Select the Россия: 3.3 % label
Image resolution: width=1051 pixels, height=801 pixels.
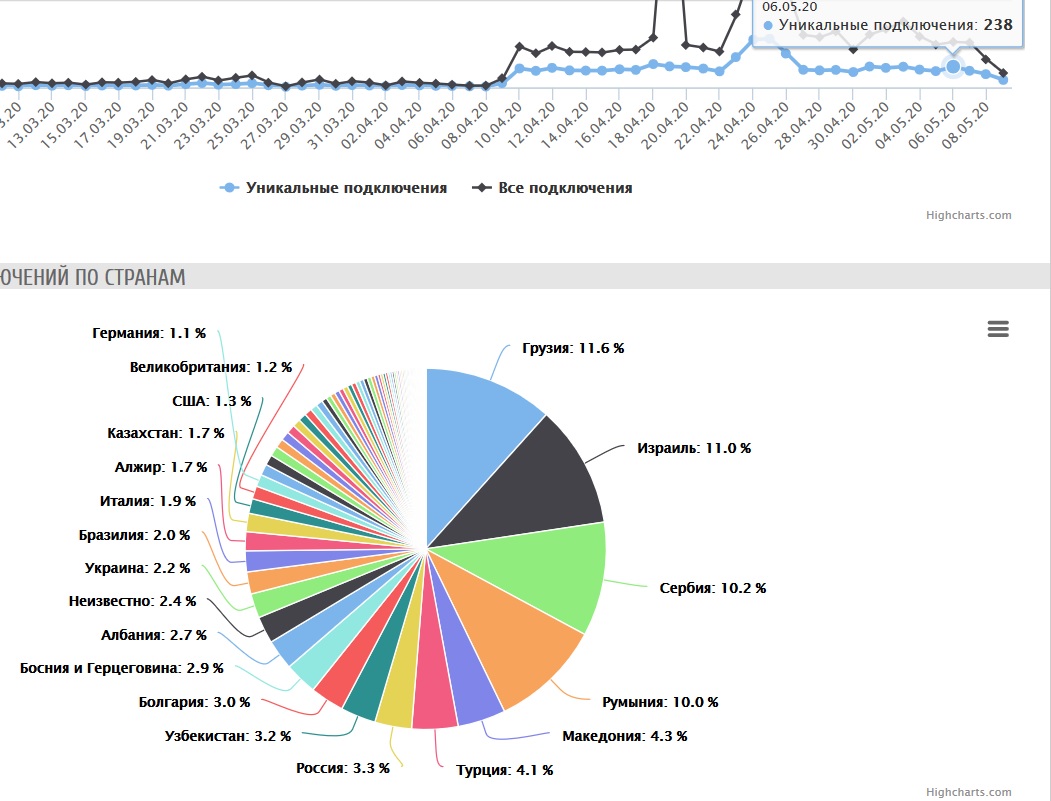click(x=343, y=768)
